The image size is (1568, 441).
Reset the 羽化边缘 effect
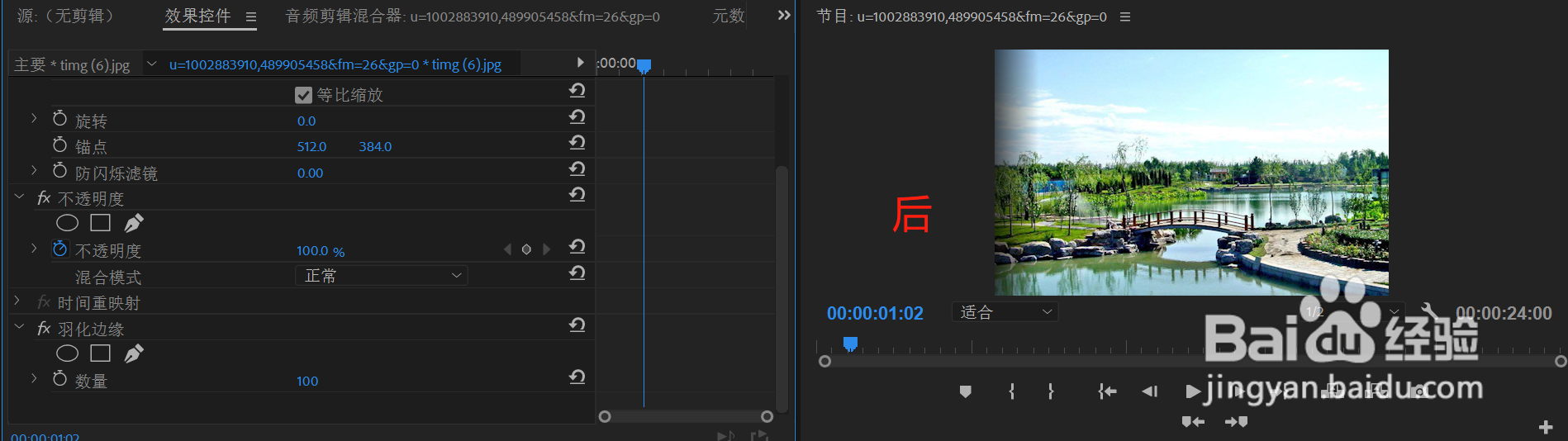[x=577, y=325]
